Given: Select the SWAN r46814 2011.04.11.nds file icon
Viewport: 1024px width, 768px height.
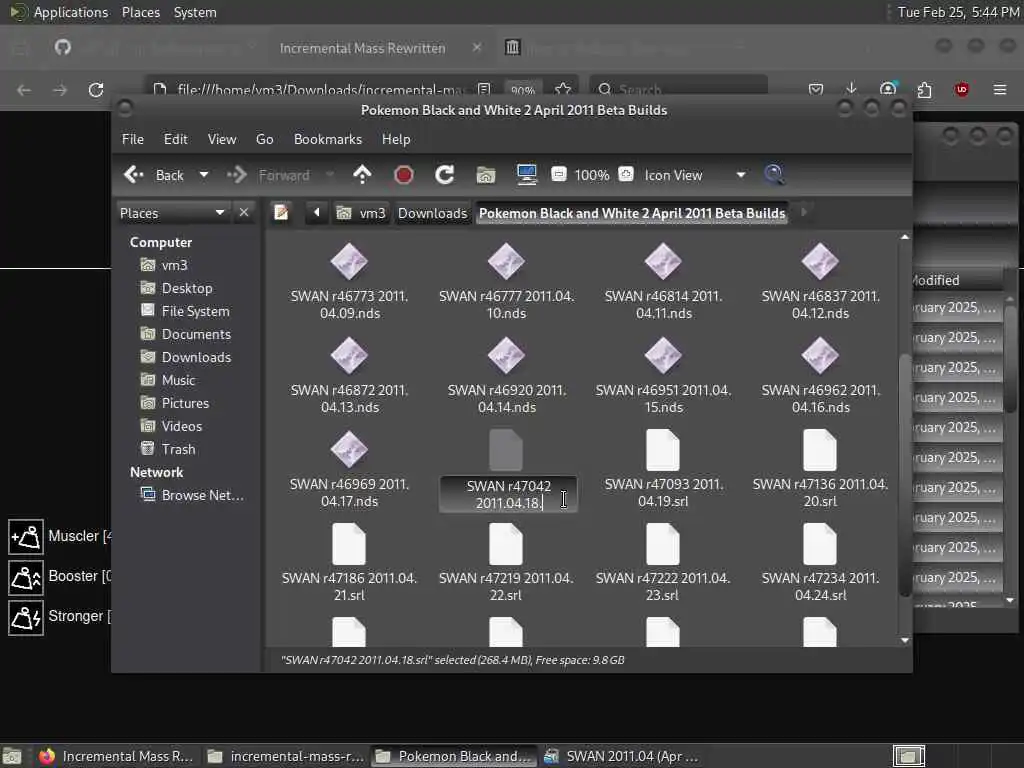Looking at the screenshot, I should [663, 262].
